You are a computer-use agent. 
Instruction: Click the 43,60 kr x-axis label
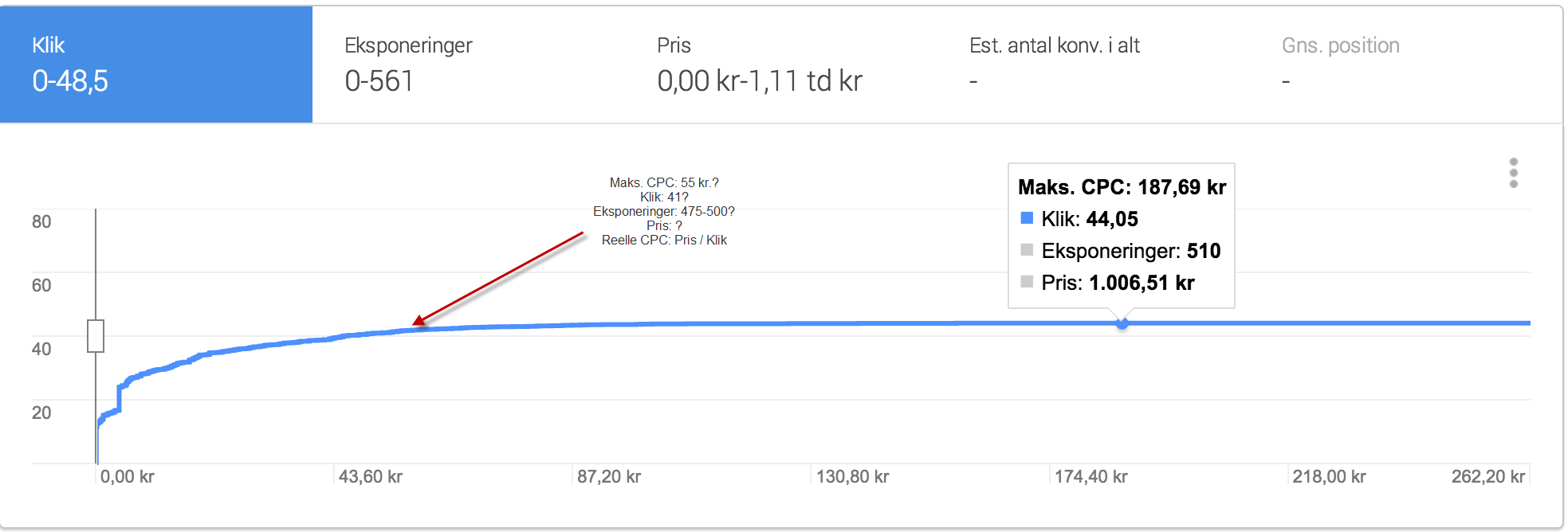(x=371, y=476)
